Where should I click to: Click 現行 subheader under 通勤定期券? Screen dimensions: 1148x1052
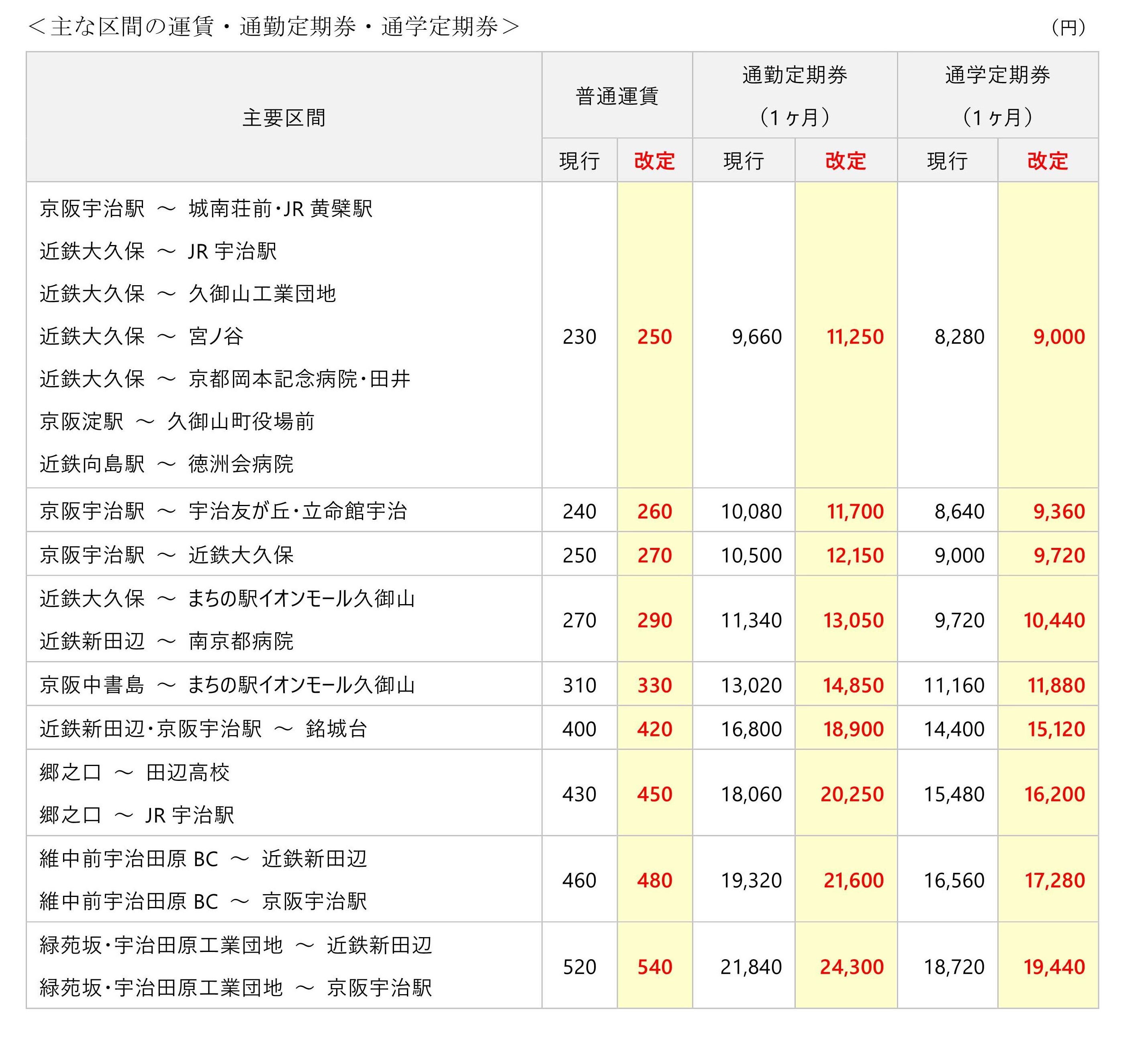[x=744, y=161]
